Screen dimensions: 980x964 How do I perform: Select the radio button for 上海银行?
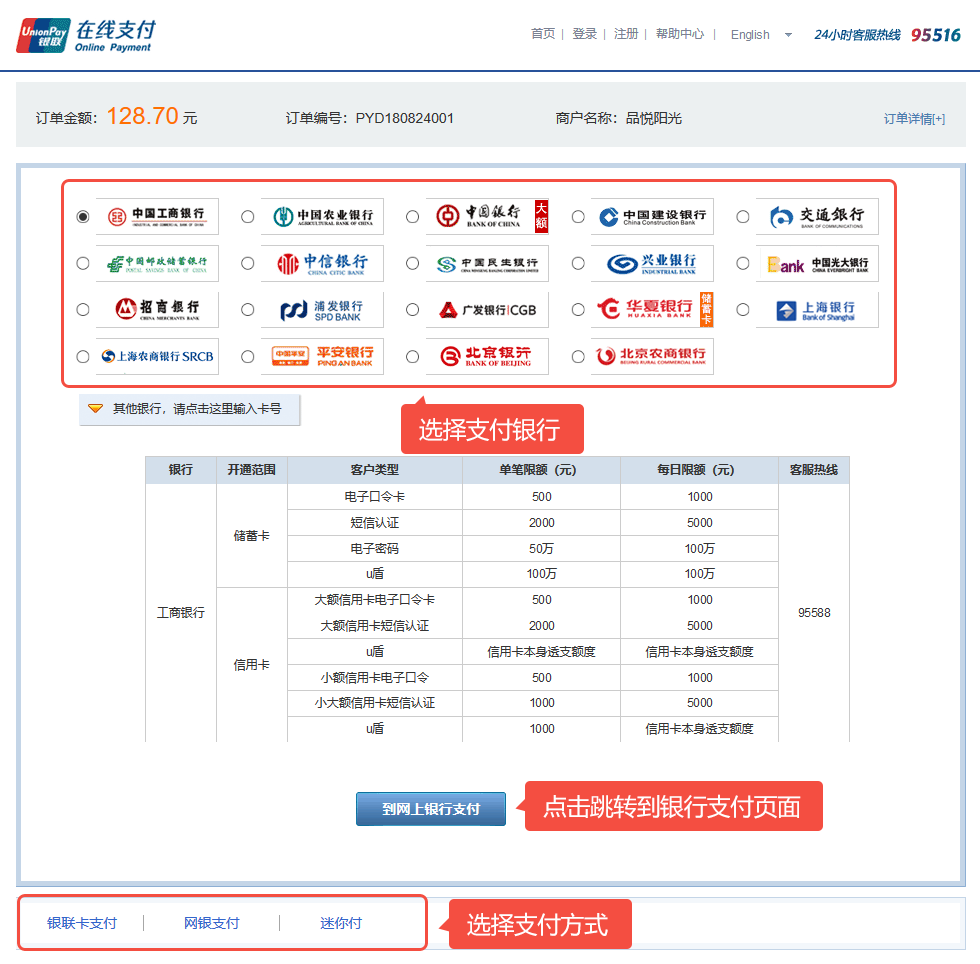pos(742,309)
